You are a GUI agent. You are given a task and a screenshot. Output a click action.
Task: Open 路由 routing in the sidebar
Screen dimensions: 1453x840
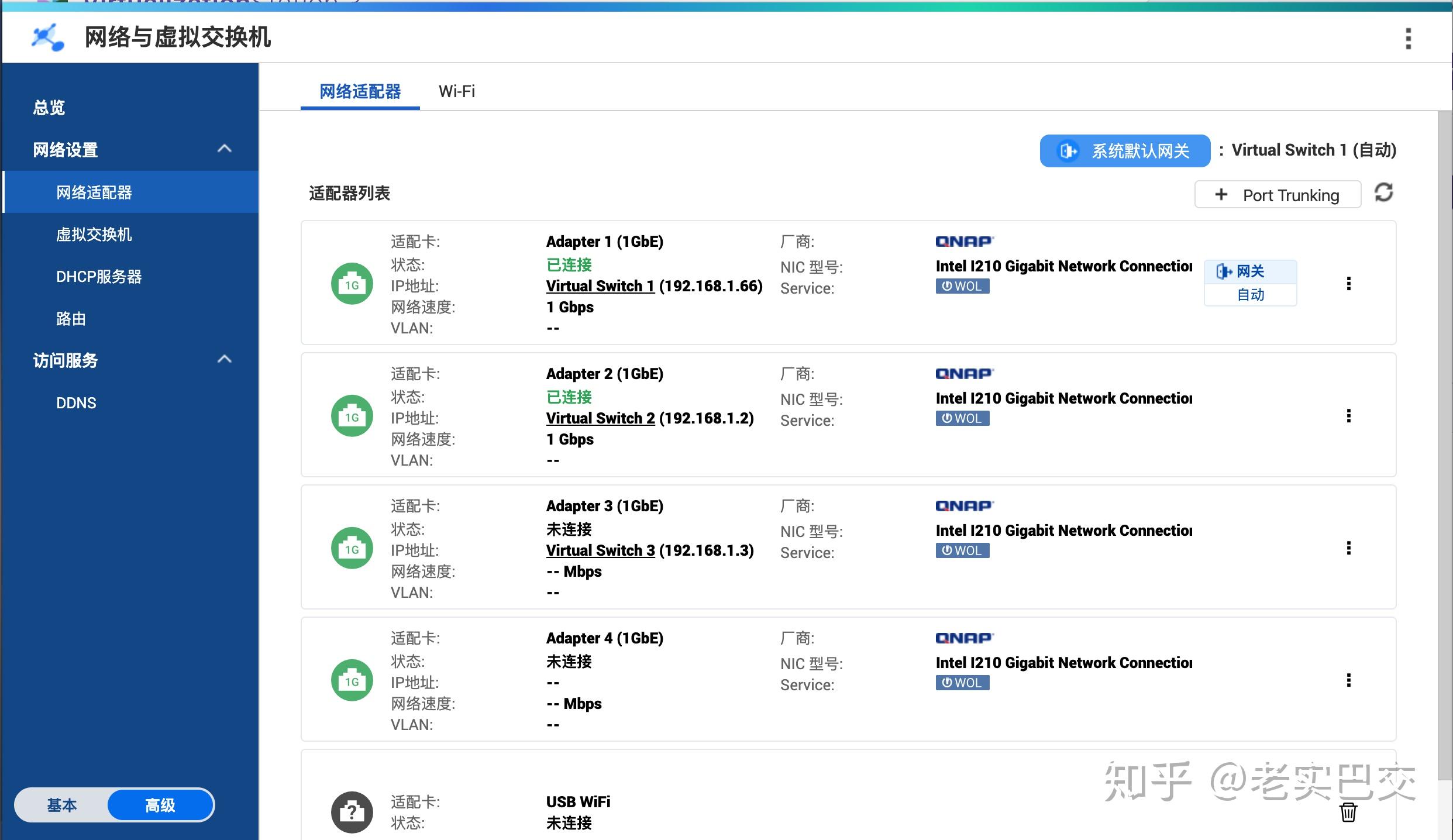point(131,319)
